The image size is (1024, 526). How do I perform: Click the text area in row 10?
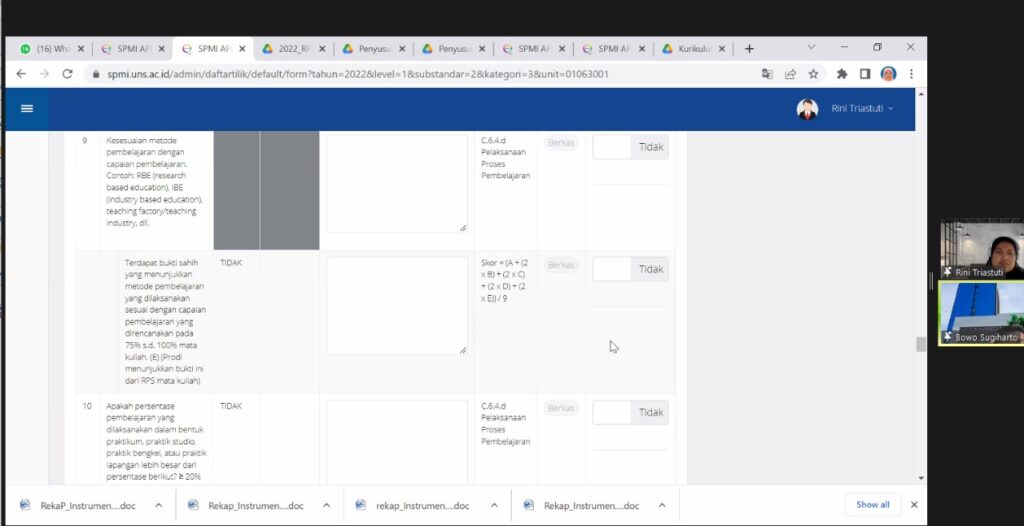397,440
